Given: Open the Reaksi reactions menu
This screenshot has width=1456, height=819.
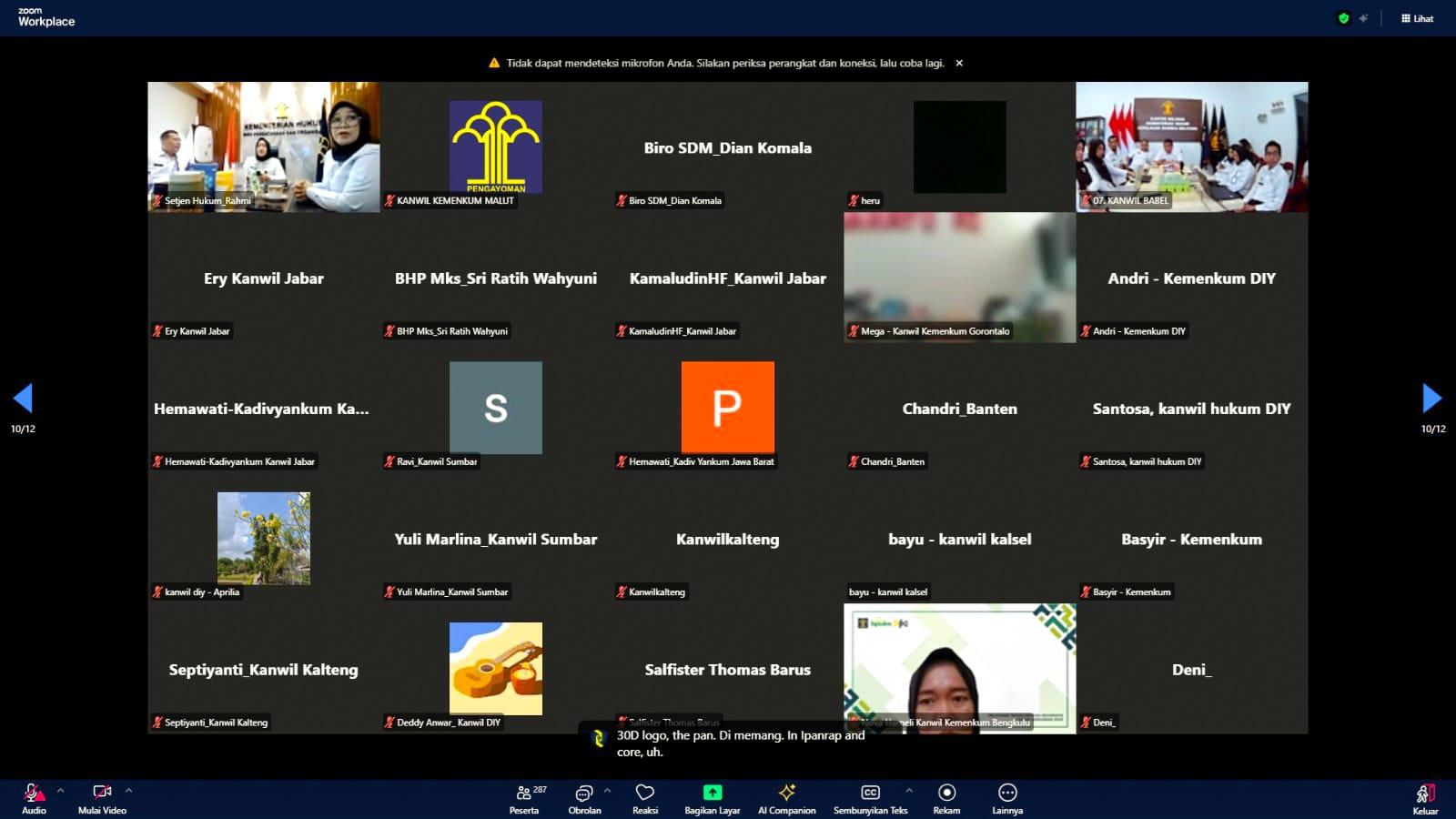Looking at the screenshot, I should click(x=645, y=797).
